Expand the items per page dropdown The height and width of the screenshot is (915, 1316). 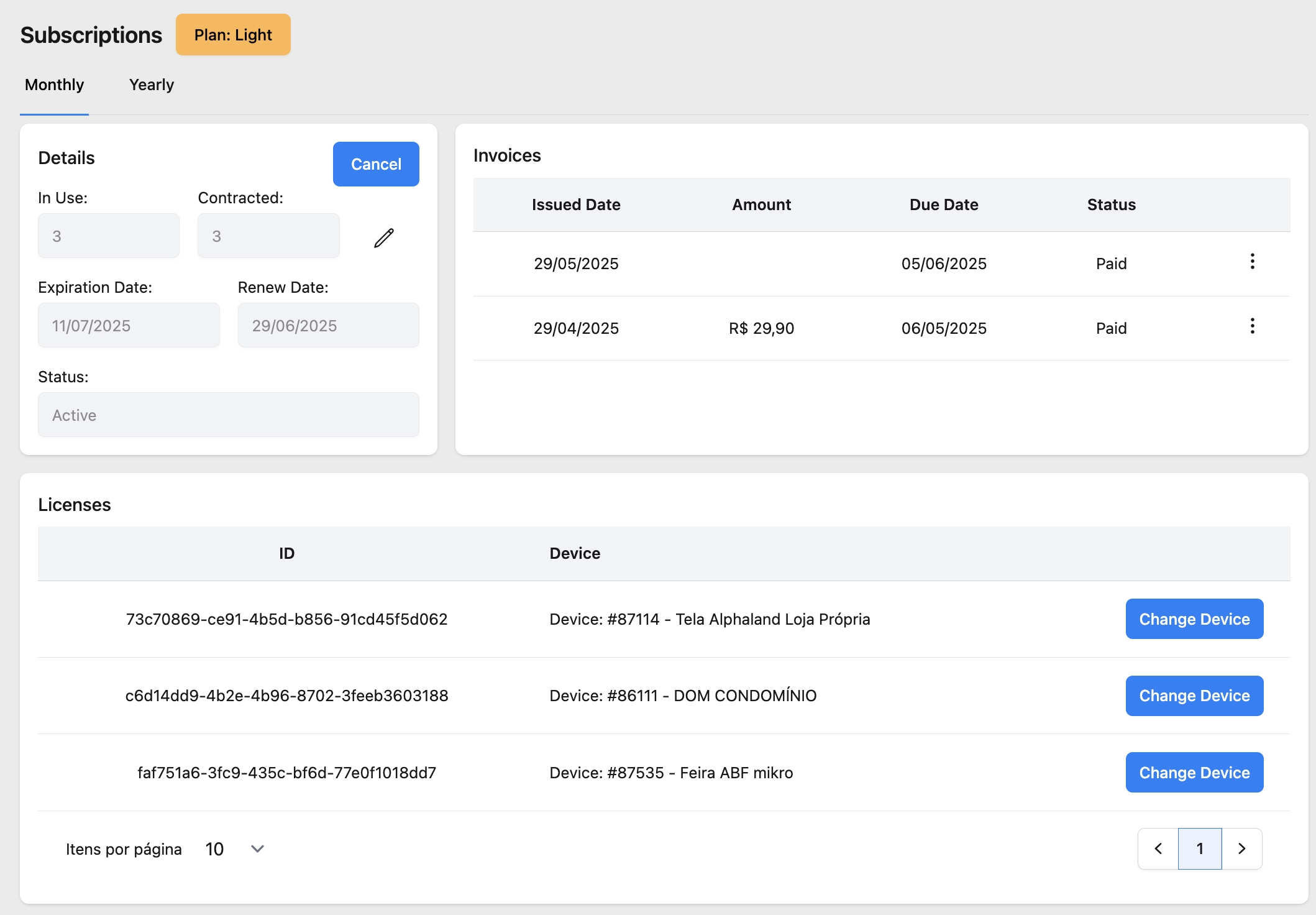[x=257, y=848]
